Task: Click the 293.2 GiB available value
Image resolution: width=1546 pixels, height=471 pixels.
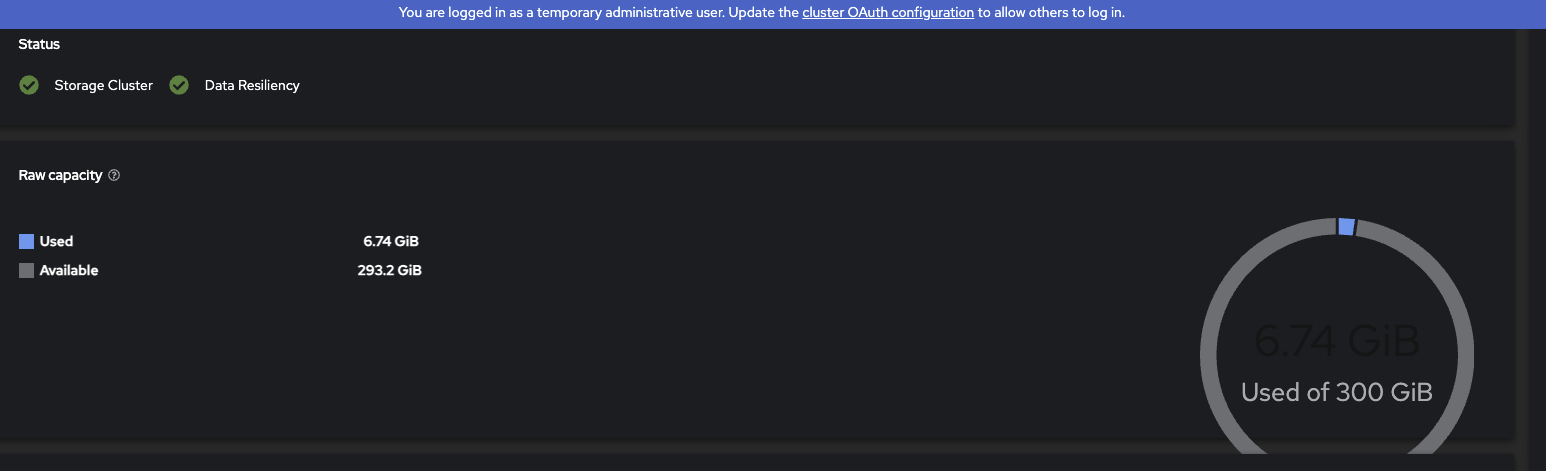Action: point(389,270)
